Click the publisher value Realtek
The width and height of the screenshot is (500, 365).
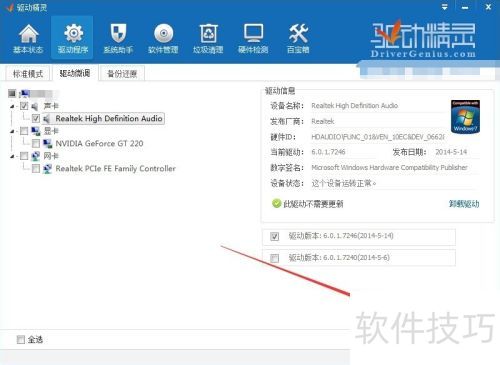(x=323, y=121)
